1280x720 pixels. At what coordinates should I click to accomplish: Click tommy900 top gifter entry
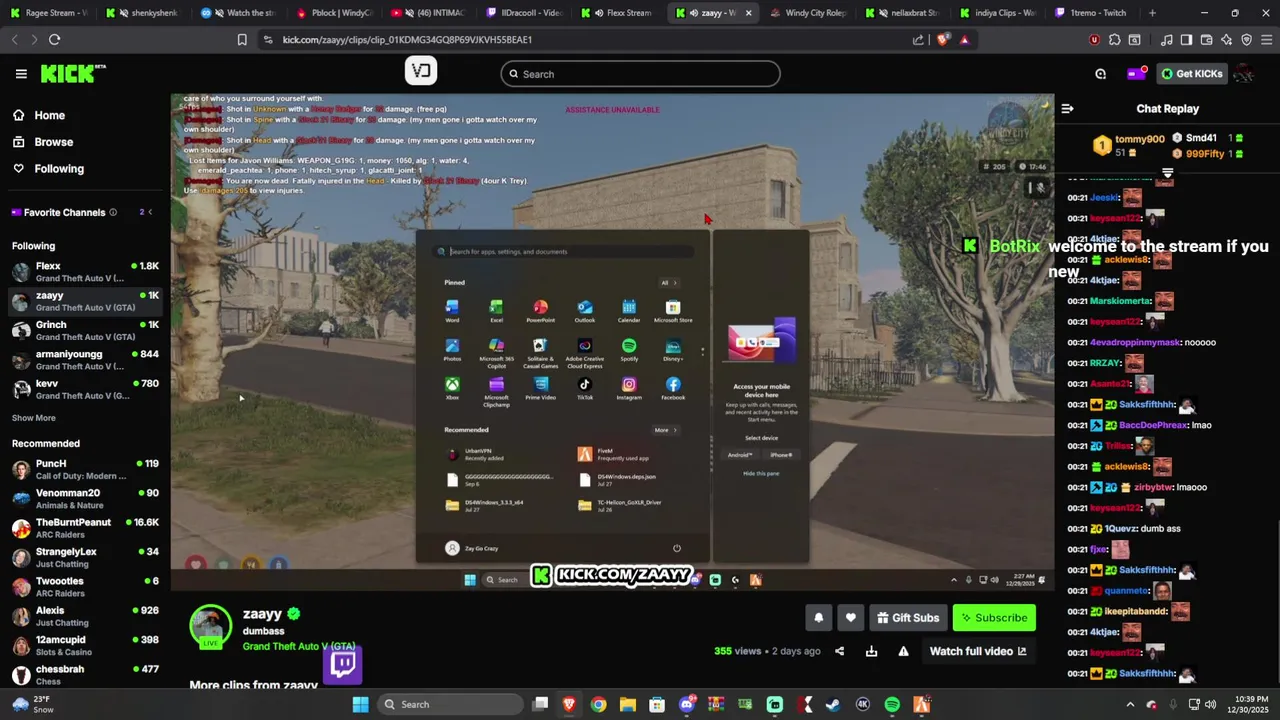[1128, 146]
